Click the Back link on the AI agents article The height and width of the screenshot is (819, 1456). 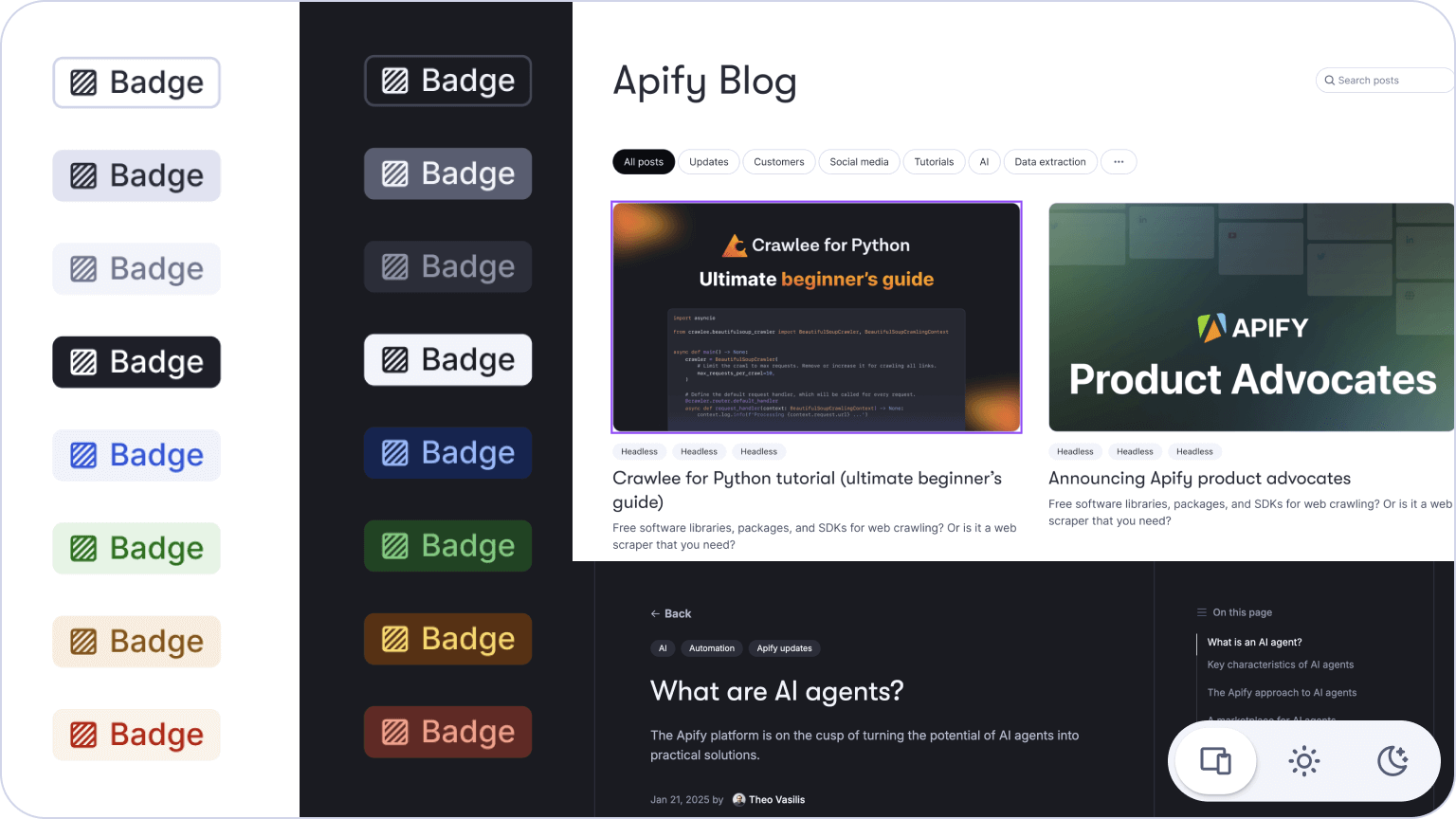pyautogui.click(x=671, y=613)
